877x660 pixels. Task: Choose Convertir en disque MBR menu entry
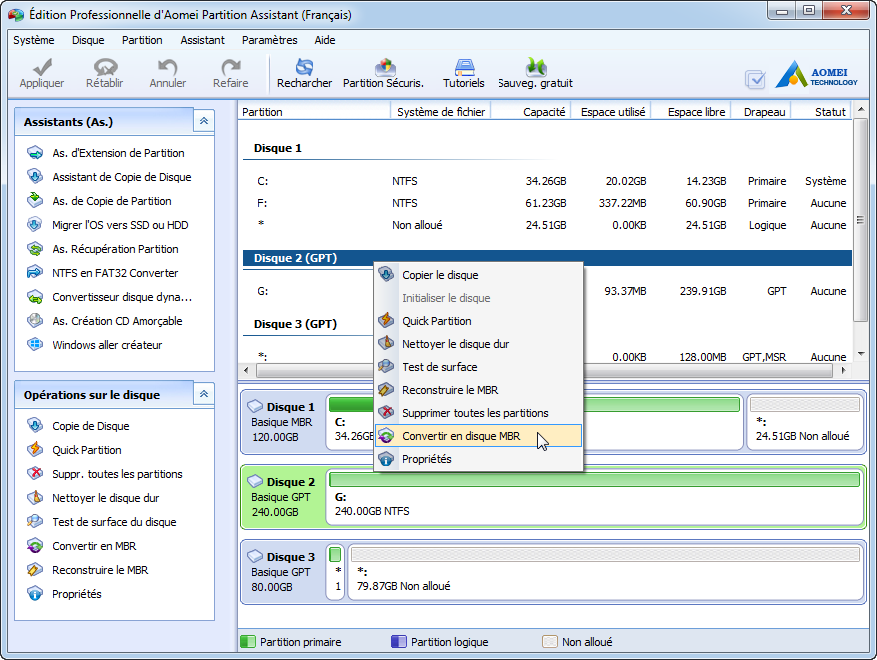461,436
